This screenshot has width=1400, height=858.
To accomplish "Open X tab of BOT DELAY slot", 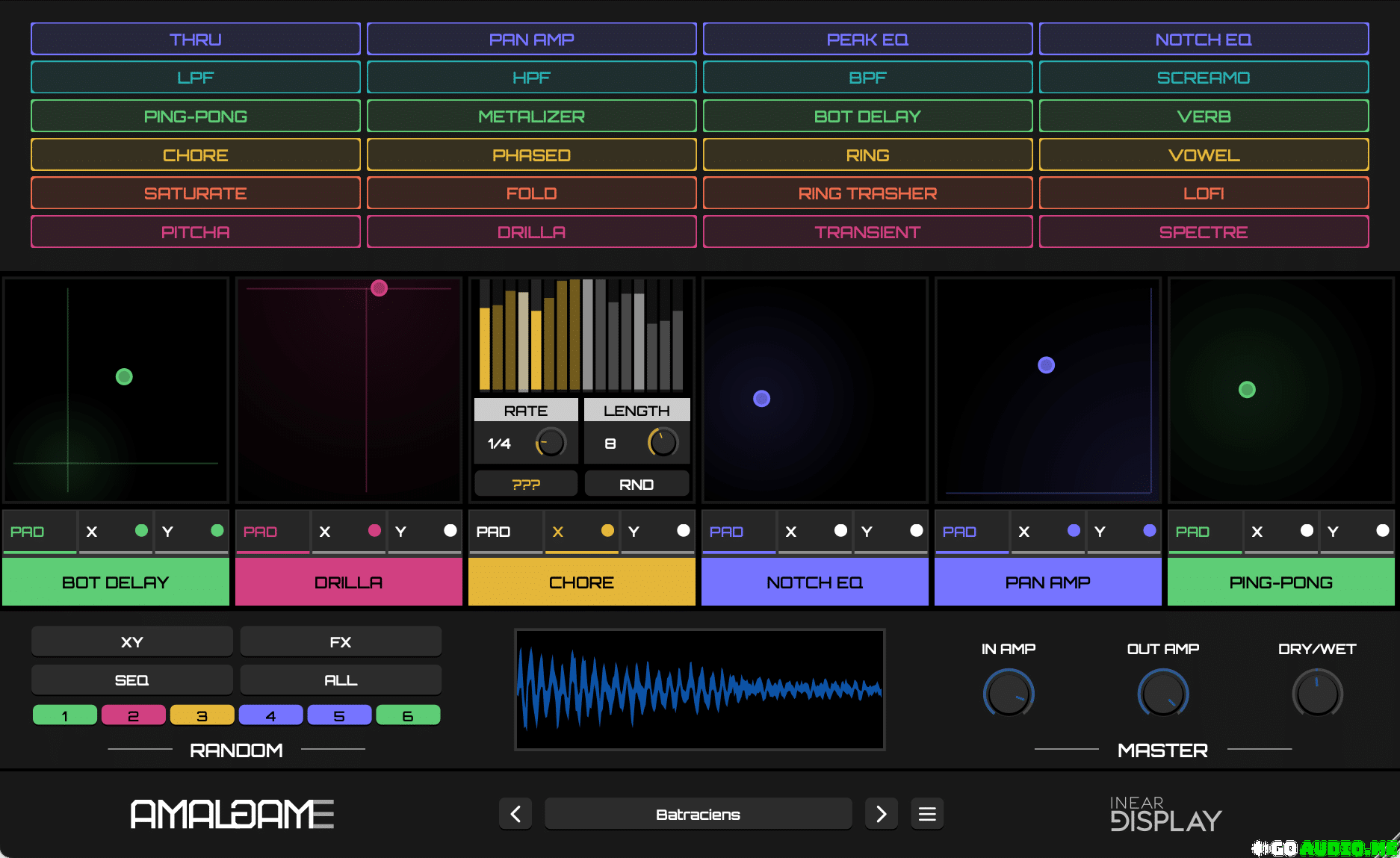I will click(x=116, y=532).
